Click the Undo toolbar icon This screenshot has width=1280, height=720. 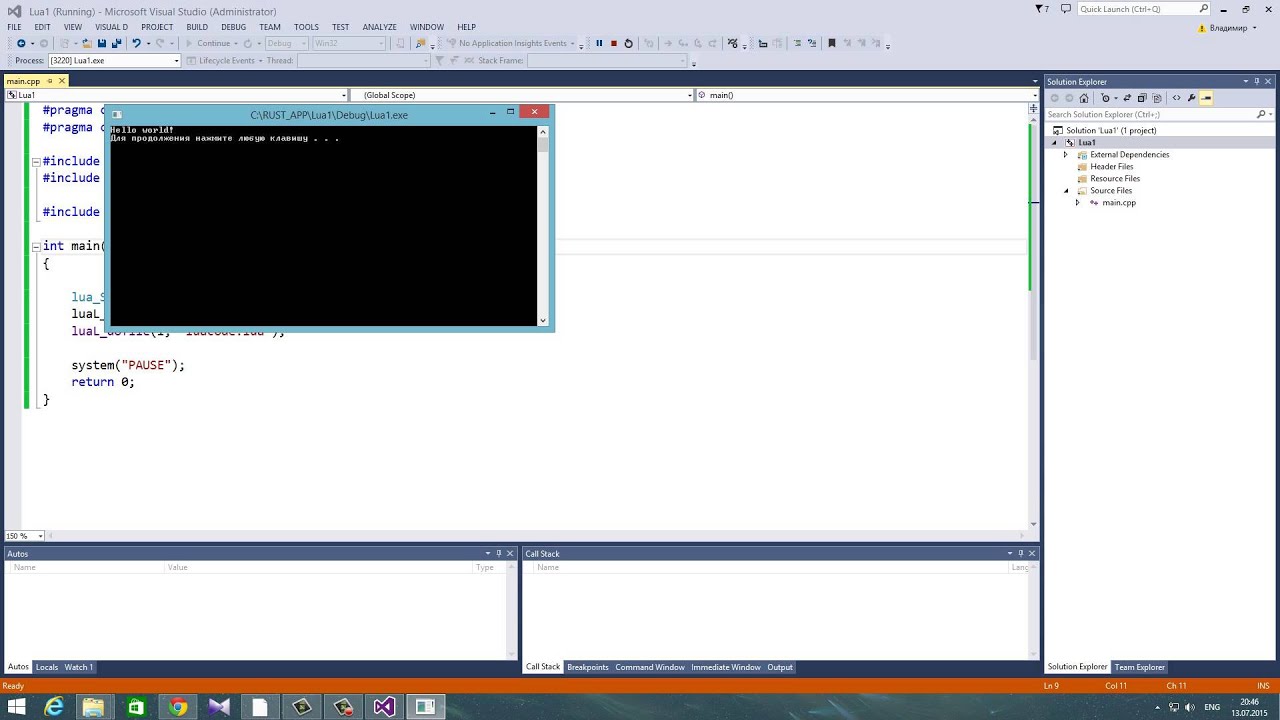click(x=136, y=43)
